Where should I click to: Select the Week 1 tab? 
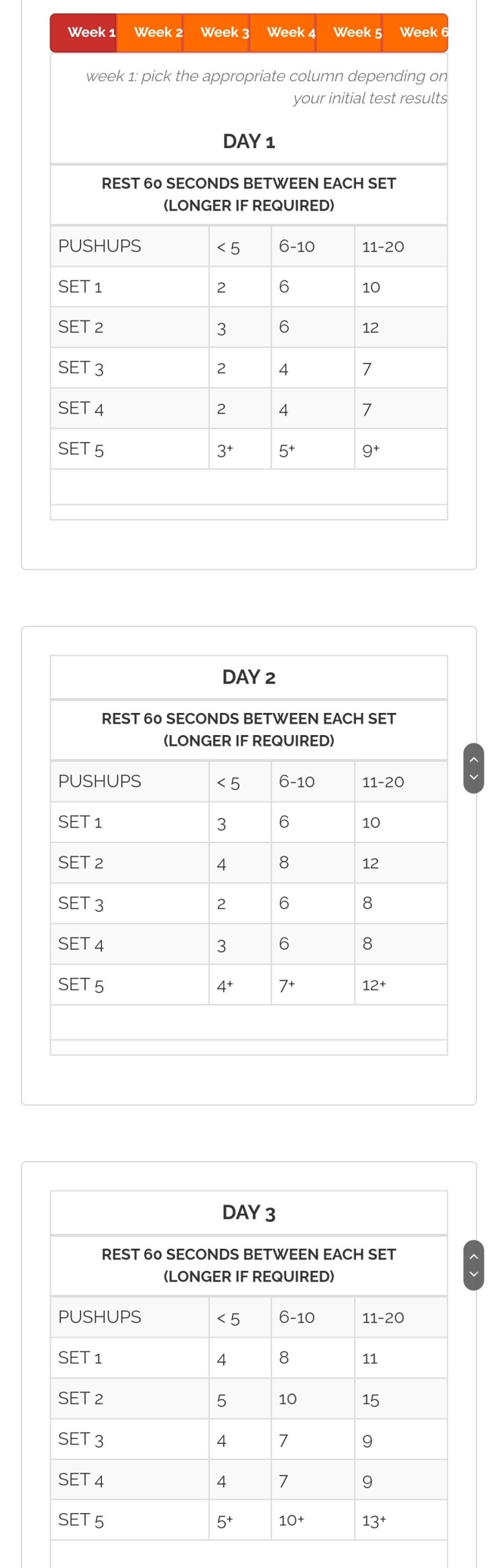(84, 33)
